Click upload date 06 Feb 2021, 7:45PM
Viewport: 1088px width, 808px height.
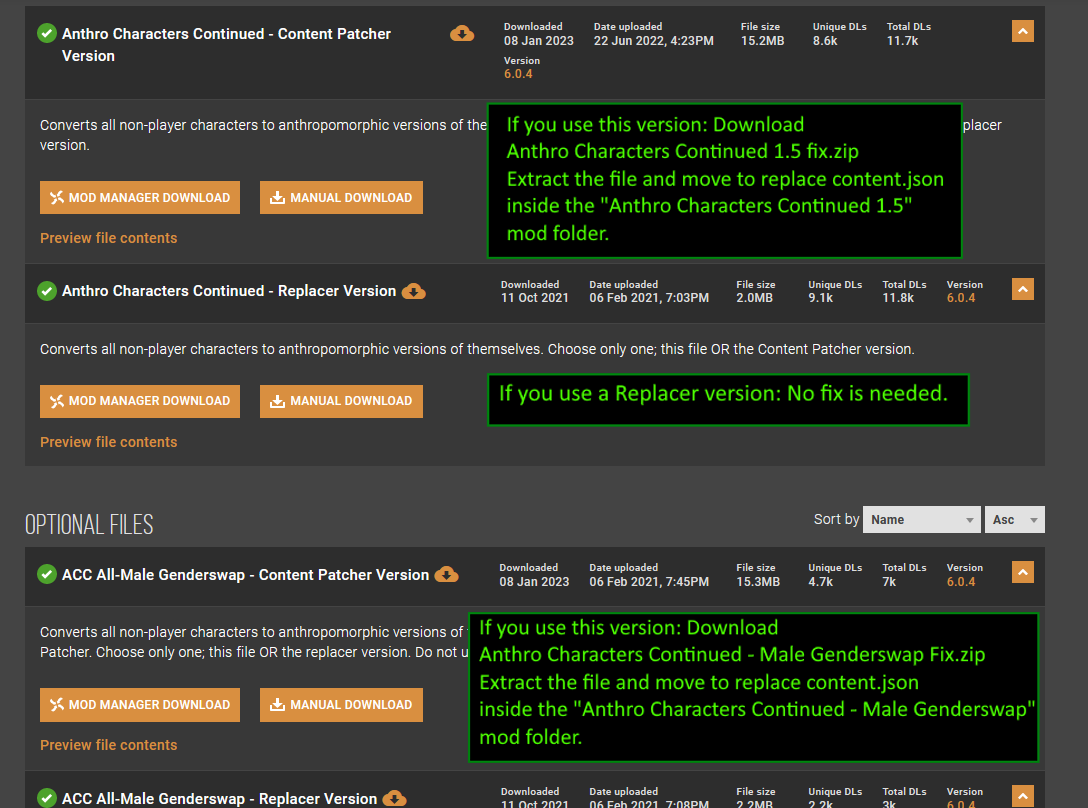coord(649,582)
